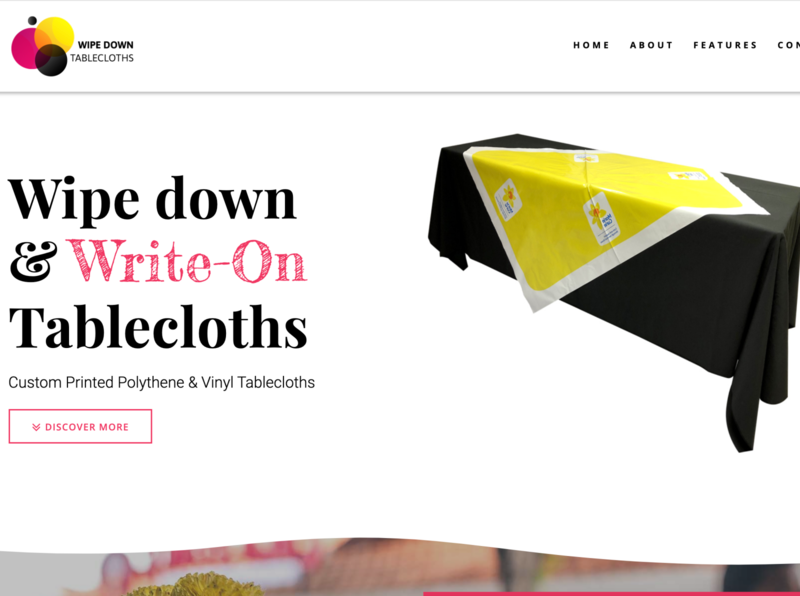Click the black draped table product image
The image size is (800, 596).
click(613, 292)
